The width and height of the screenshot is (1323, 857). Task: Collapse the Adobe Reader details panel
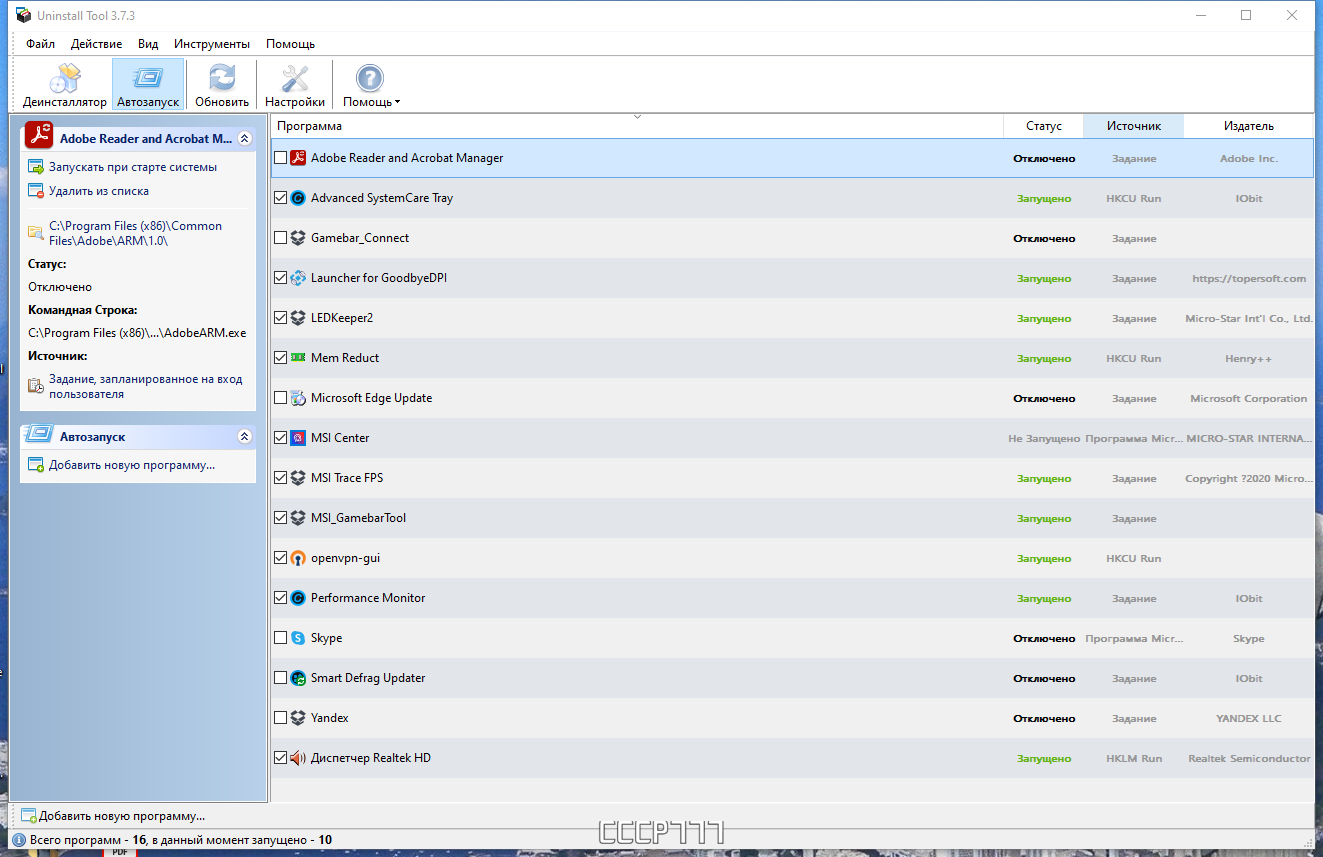245,139
